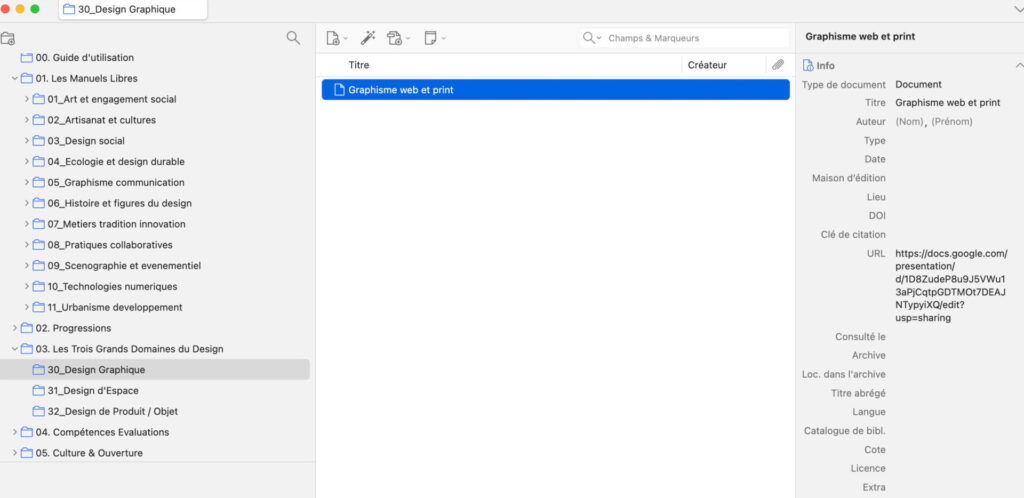Image resolution: width=1024 pixels, height=498 pixels.
Task: Click the macOS yellow minimize button
Action: (x=20, y=9)
